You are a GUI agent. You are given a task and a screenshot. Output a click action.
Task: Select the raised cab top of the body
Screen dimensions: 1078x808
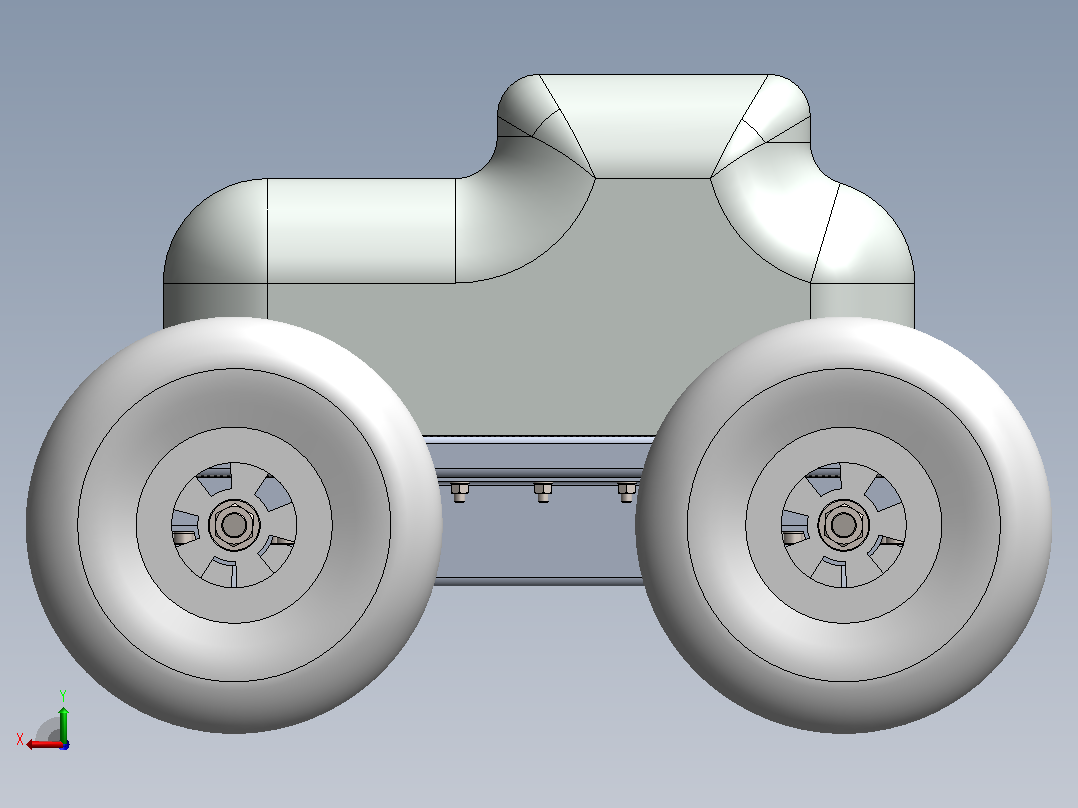click(x=652, y=124)
